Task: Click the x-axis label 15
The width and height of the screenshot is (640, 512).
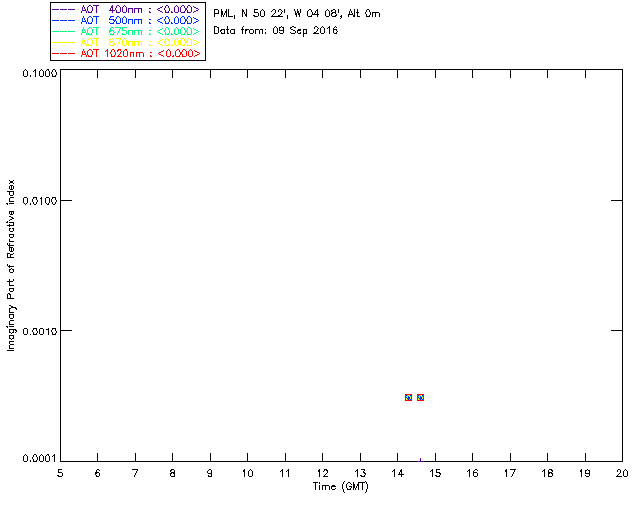Action: pos(435,473)
